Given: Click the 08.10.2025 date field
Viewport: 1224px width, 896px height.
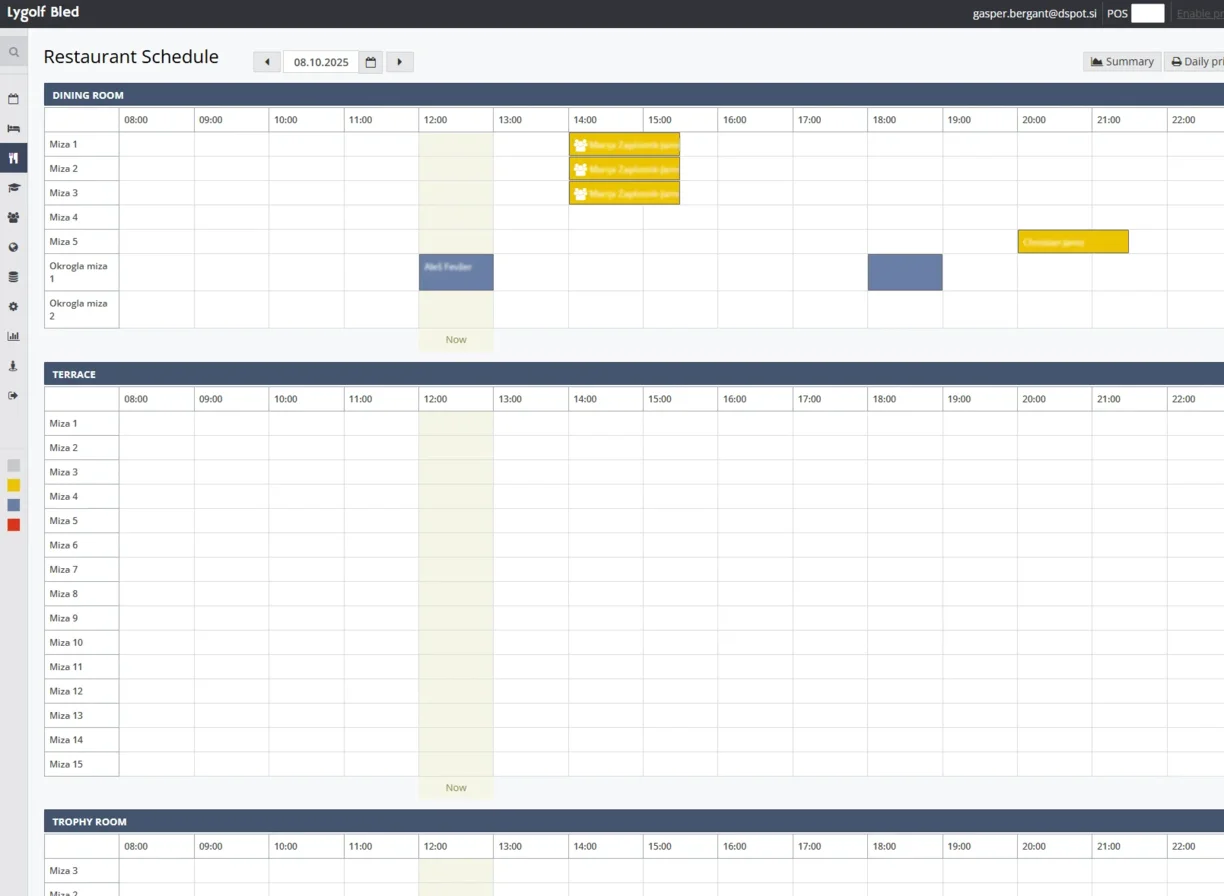Looking at the screenshot, I should click(x=321, y=62).
